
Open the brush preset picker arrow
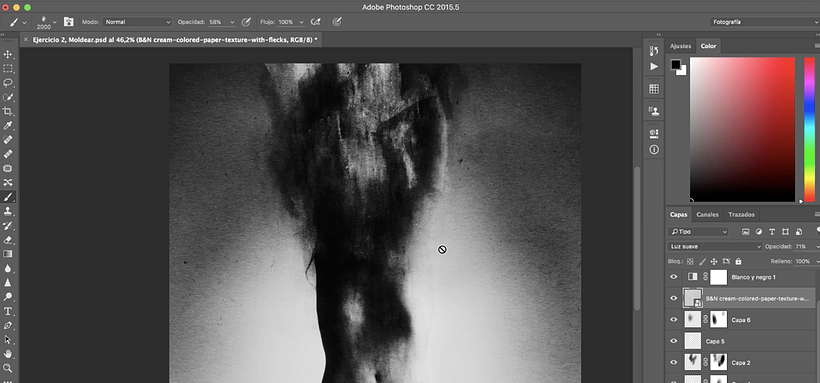tap(54, 22)
